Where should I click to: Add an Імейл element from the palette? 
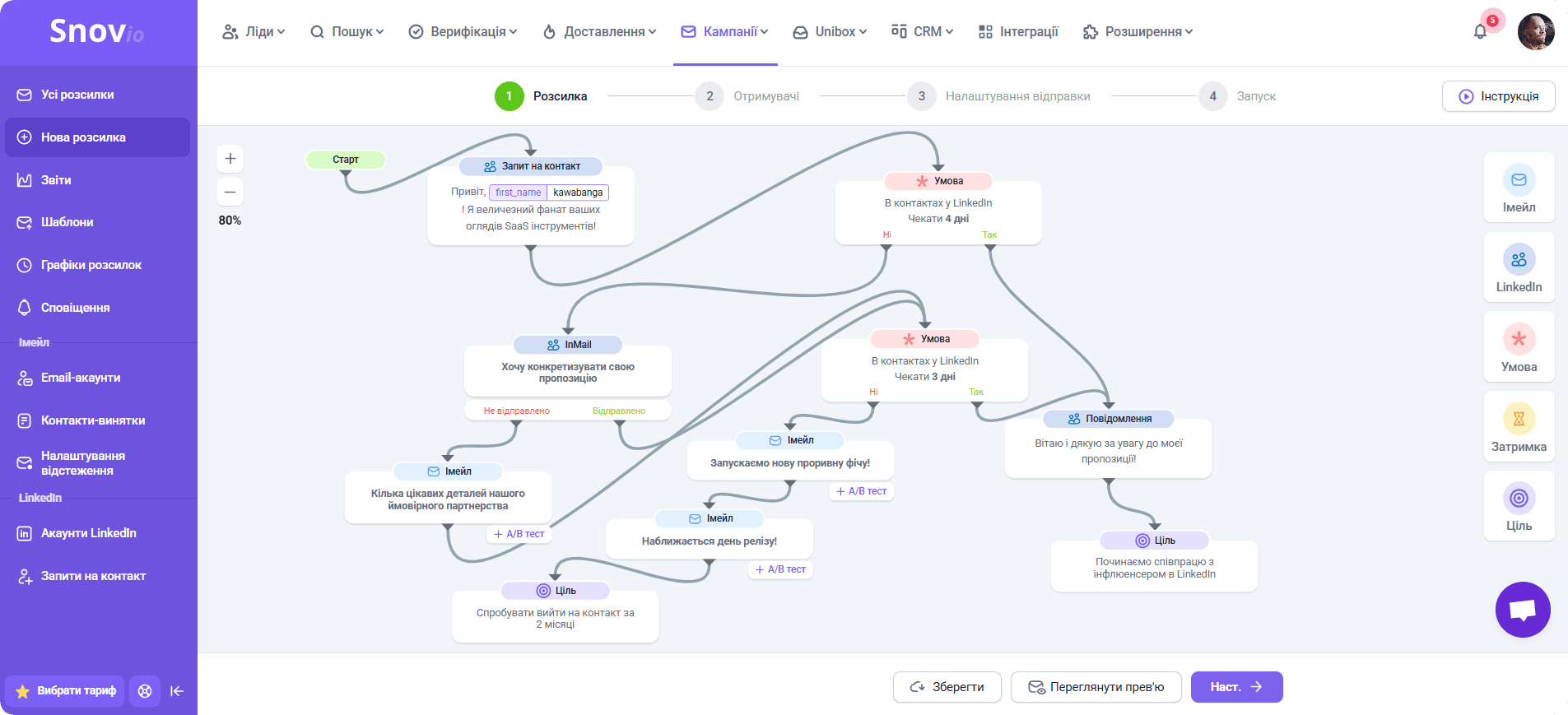(x=1519, y=188)
